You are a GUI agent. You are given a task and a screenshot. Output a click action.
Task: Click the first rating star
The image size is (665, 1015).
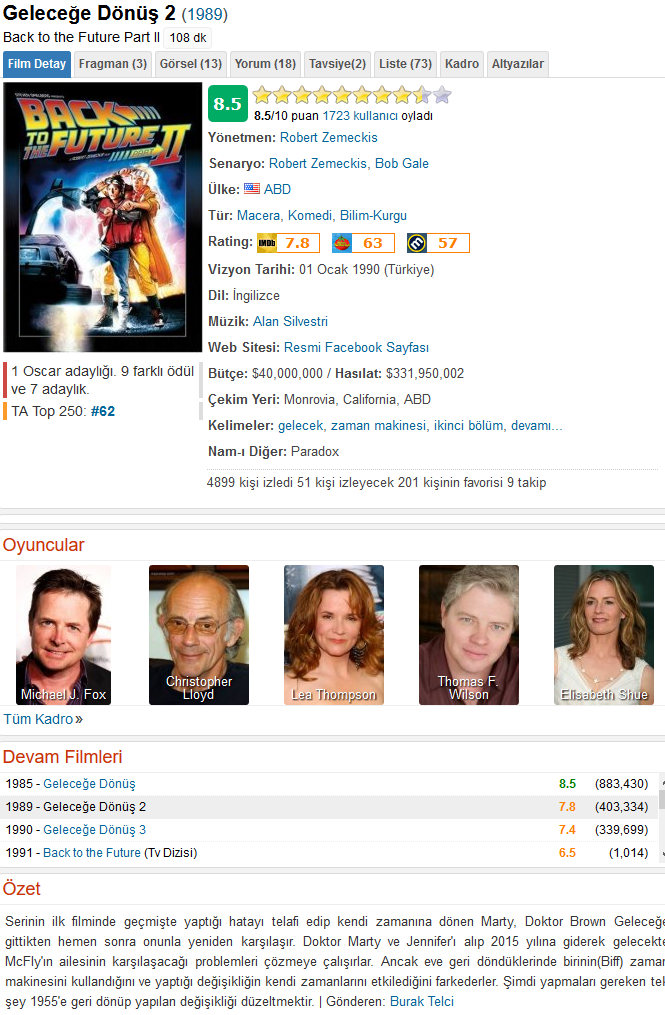[x=262, y=96]
